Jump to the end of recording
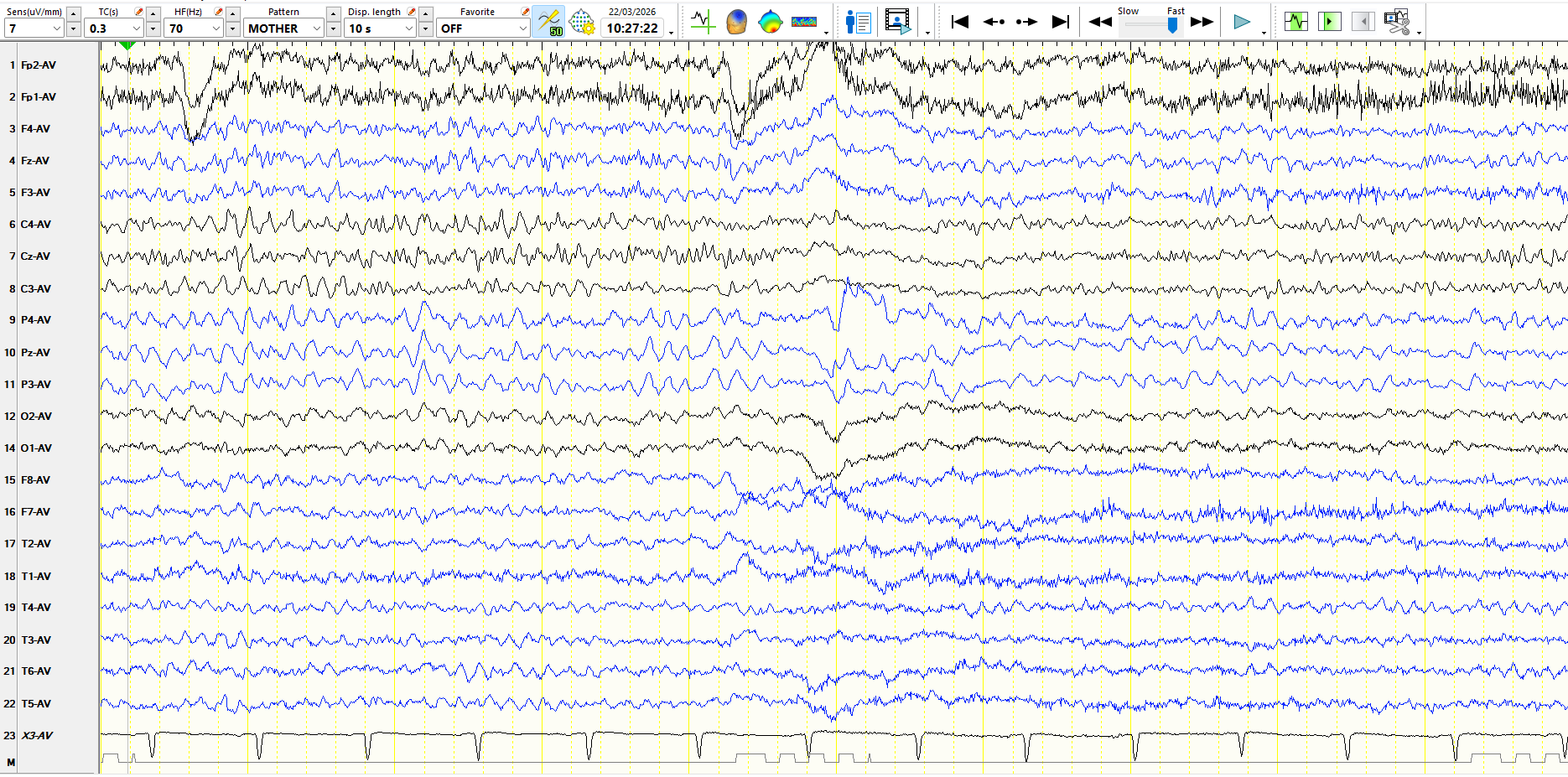This screenshot has width=1568, height=777. pos(1061,22)
